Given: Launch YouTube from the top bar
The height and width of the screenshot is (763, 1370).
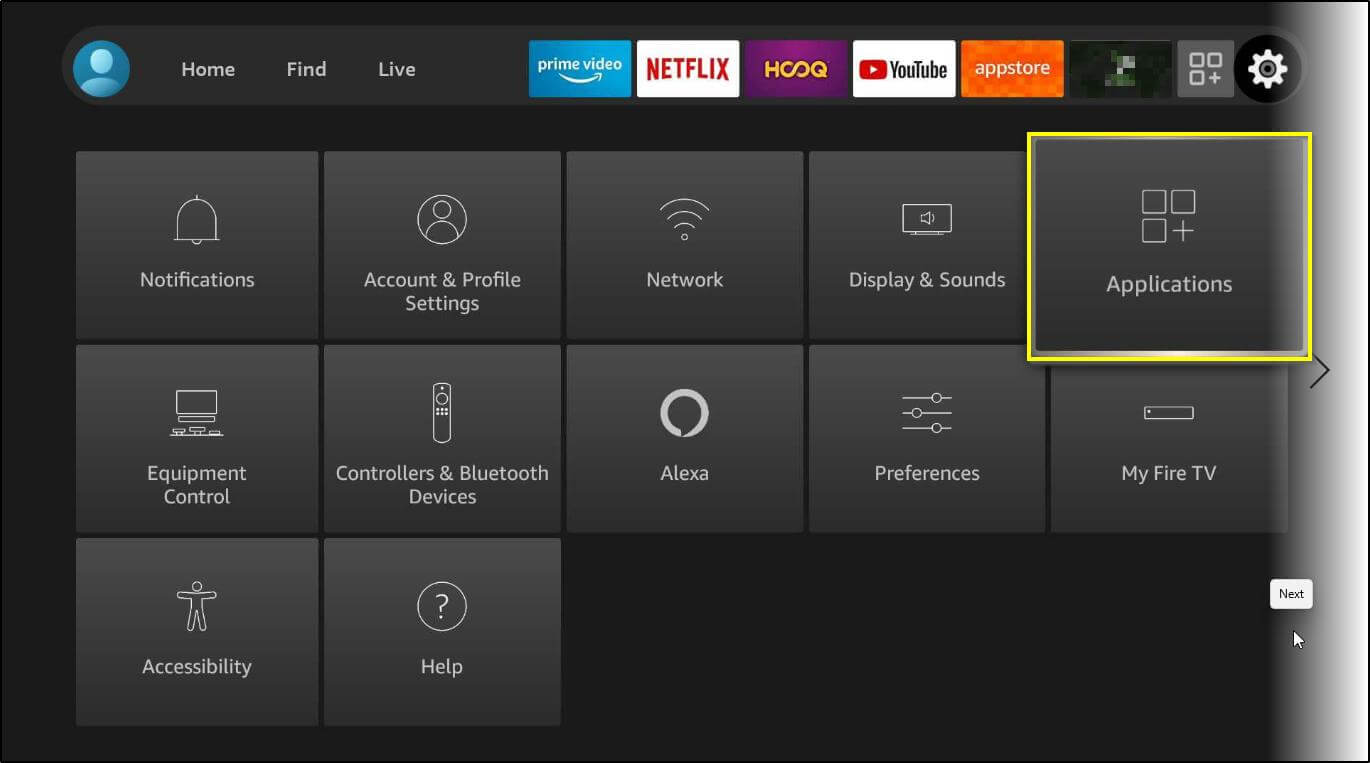Looking at the screenshot, I should click(x=904, y=68).
